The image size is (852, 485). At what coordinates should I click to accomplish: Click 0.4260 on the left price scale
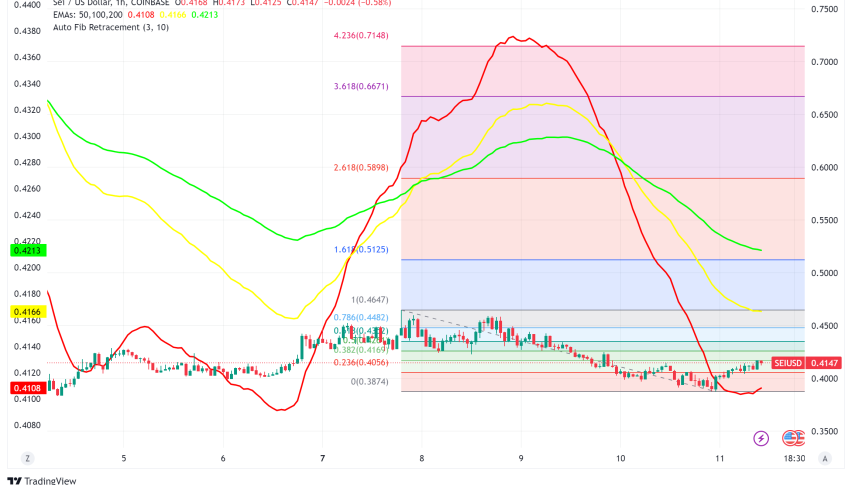pyautogui.click(x=27, y=188)
